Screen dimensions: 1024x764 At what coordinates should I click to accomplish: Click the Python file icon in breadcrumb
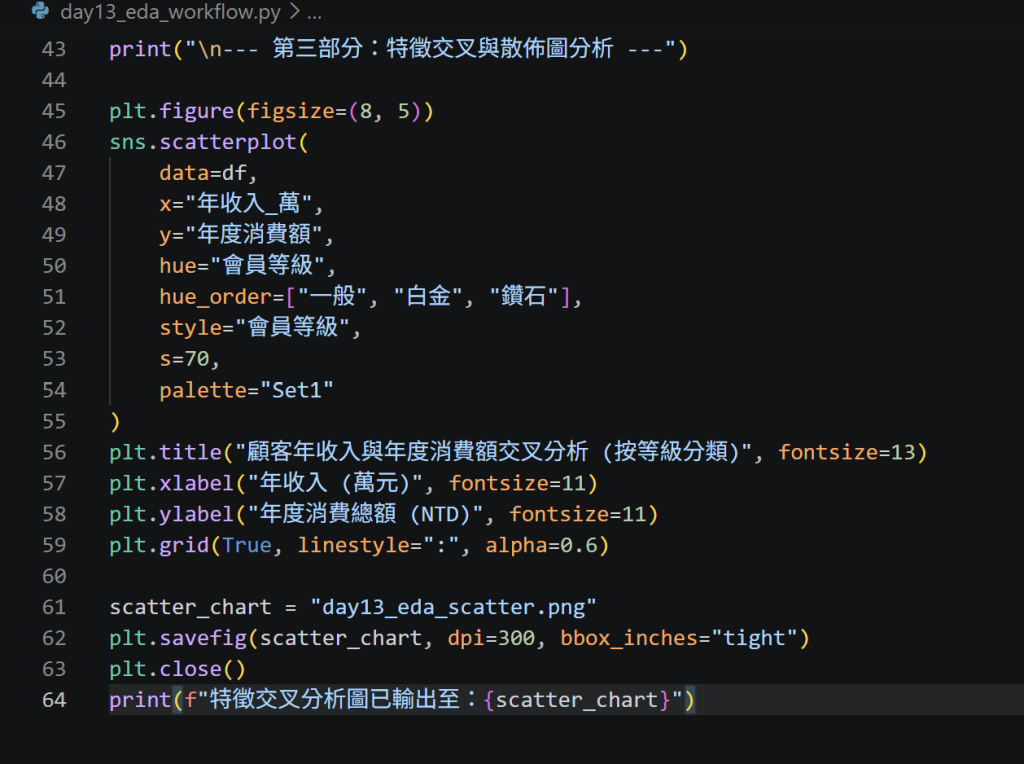(x=40, y=10)
